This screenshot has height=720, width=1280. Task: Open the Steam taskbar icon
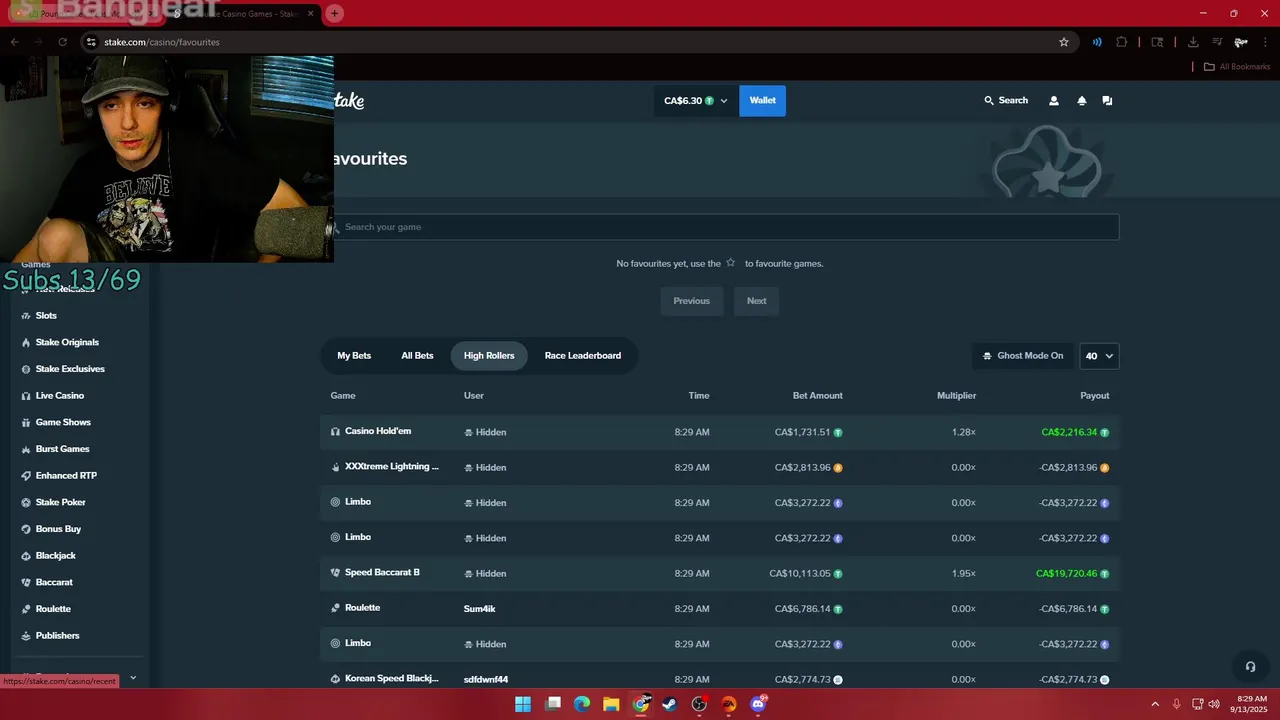pyautogui.click(x=670, y=704)
